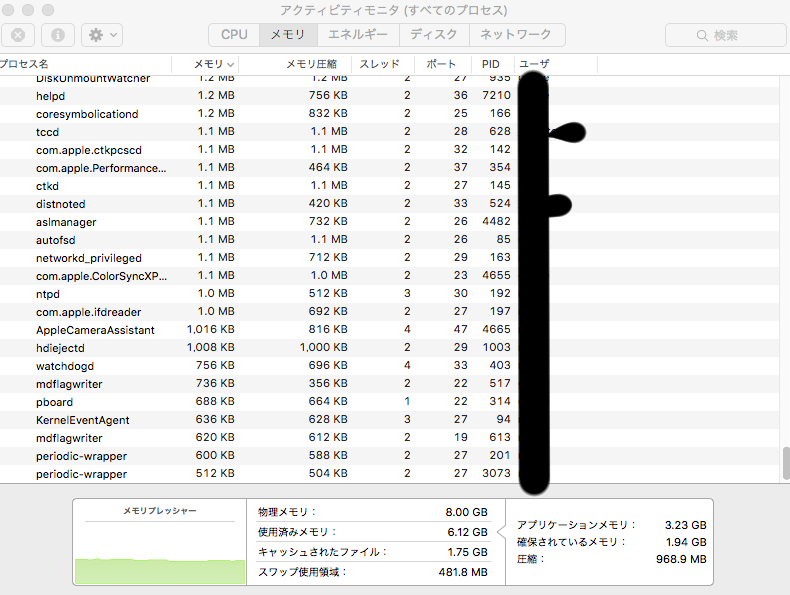Select the aslmanager process row

point(390,222)
